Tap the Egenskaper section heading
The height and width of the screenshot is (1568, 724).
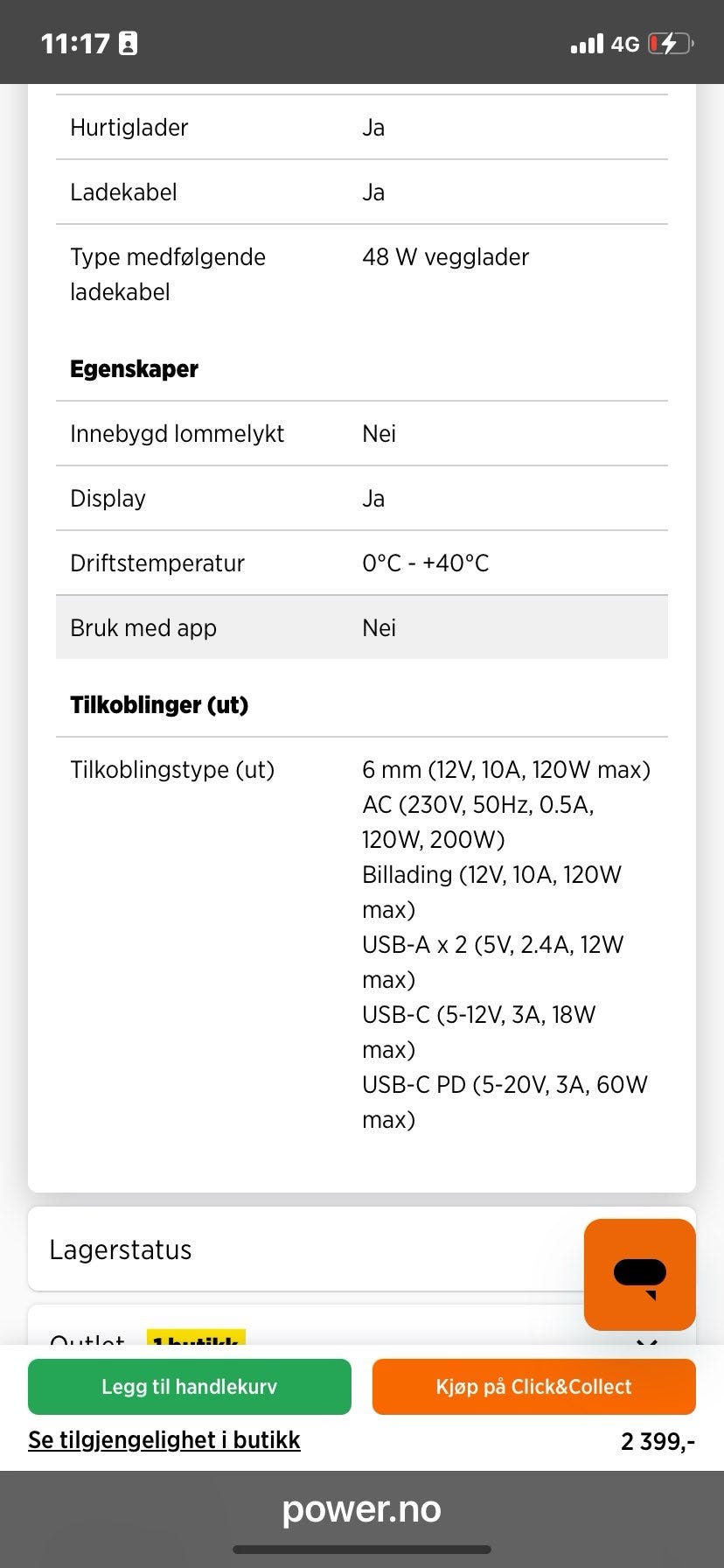[x=134, y=369]
